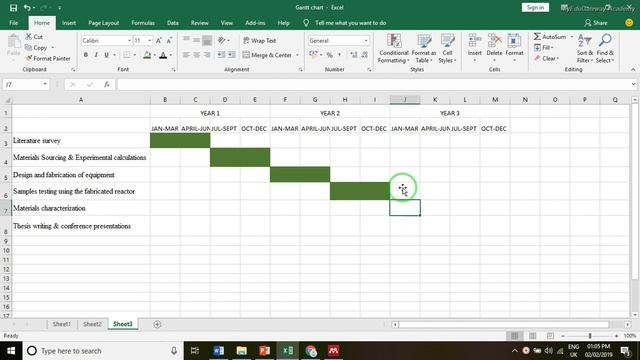The width and height of the screenshot is (640, 360).
Task: Open the View ribbon tab
Action: pos(227,23)
